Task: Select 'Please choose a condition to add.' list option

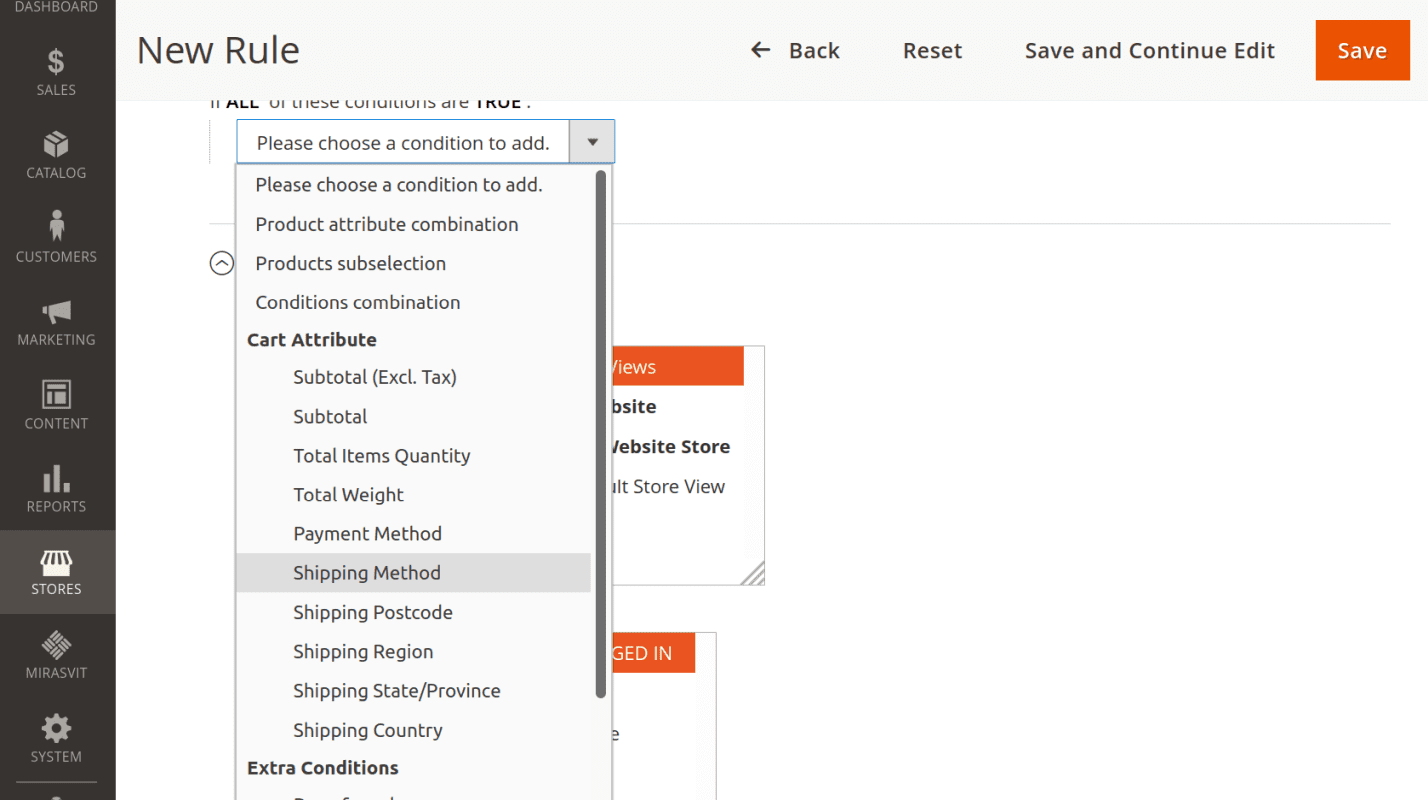Action: click(x=414, y=185)
